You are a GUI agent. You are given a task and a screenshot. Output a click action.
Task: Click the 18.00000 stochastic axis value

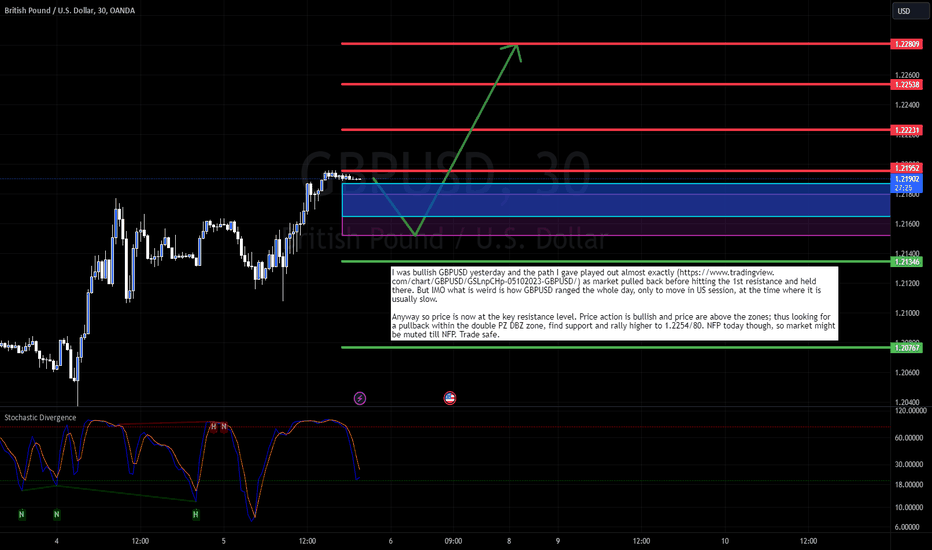pyautogui.click(x=909, y=485)
